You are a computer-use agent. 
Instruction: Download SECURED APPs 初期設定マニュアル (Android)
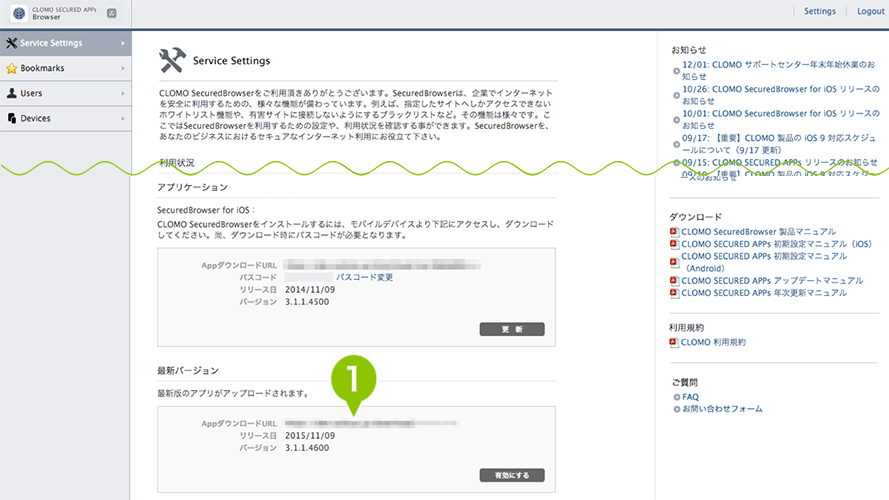pyautogui.click(x=764, y=262)
